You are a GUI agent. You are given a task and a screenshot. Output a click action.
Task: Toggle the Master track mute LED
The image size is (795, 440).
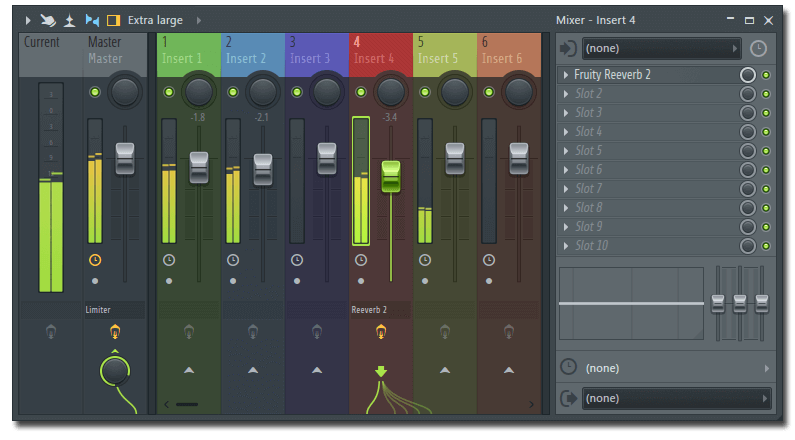click(x=95, y=92)
